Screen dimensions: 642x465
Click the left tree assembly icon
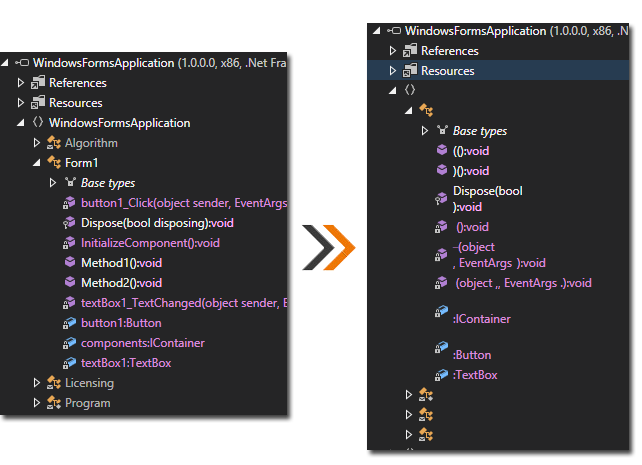(23, 63)
